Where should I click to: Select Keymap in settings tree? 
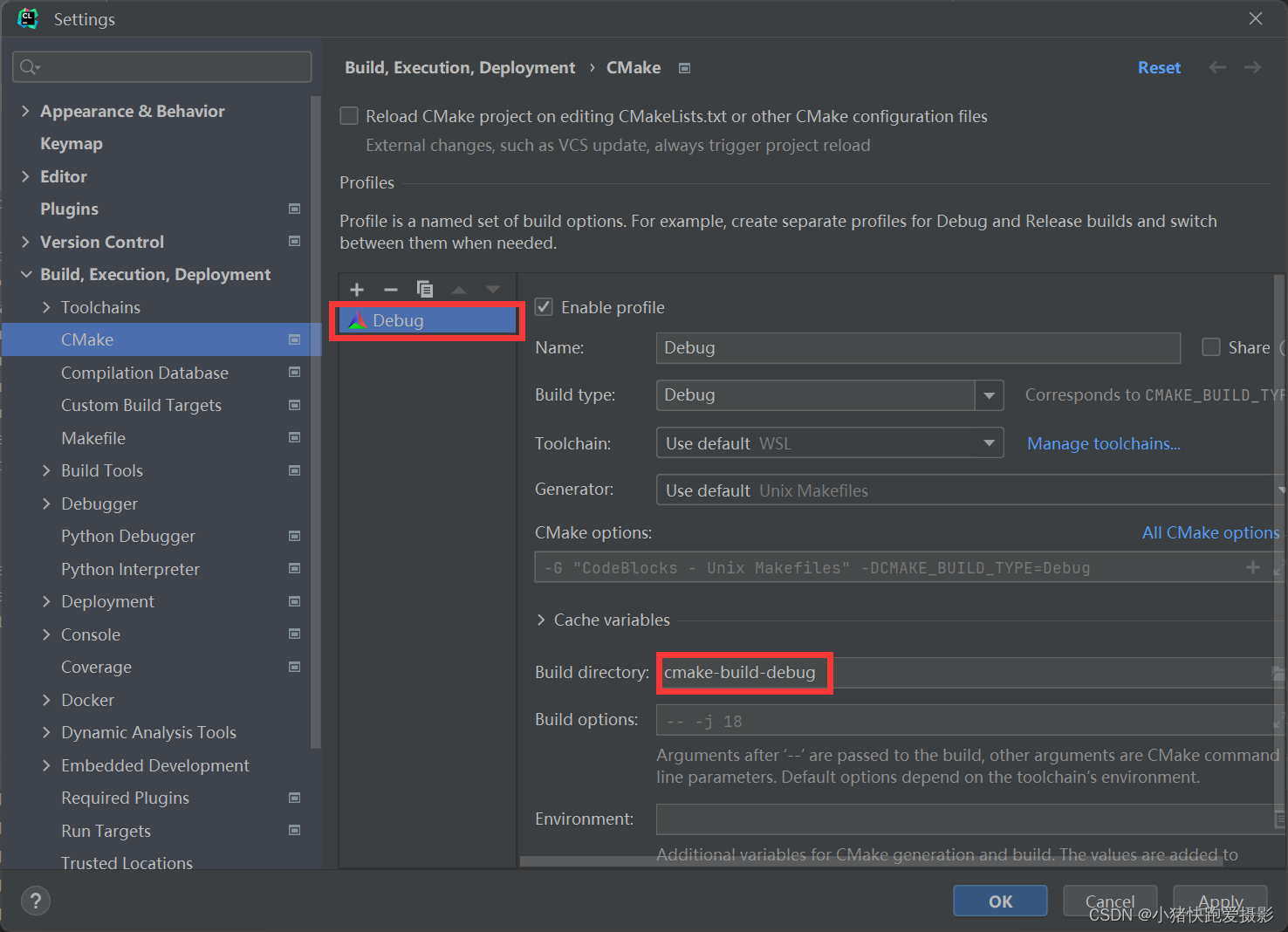pyautogui.click(x=72, y=143)
